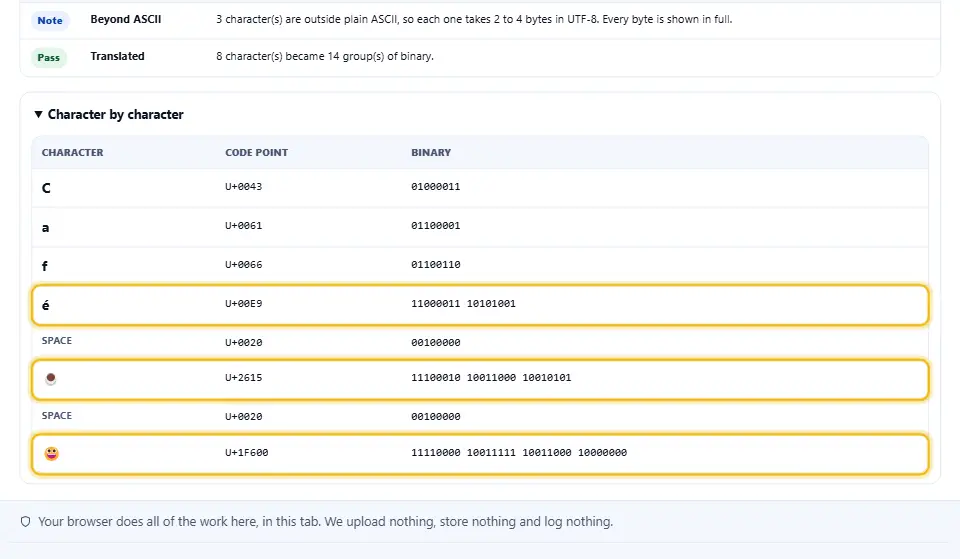Click the BINARY column header
Screen dimensions: 960x559
tap(431, 152)
